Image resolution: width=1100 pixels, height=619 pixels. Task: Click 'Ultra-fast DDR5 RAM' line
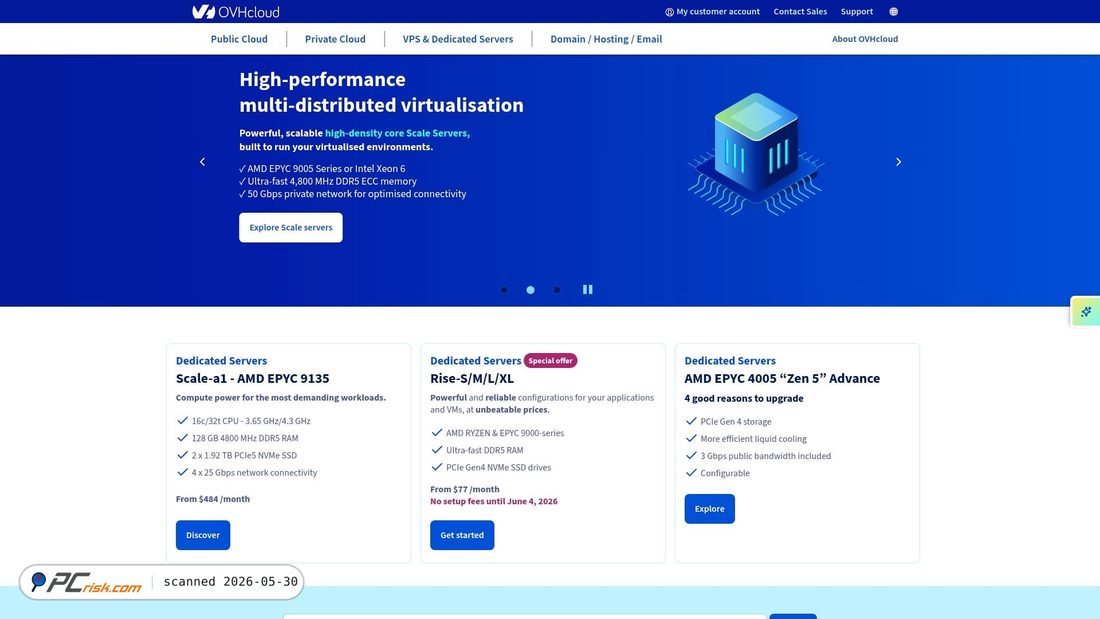[484, 451]
